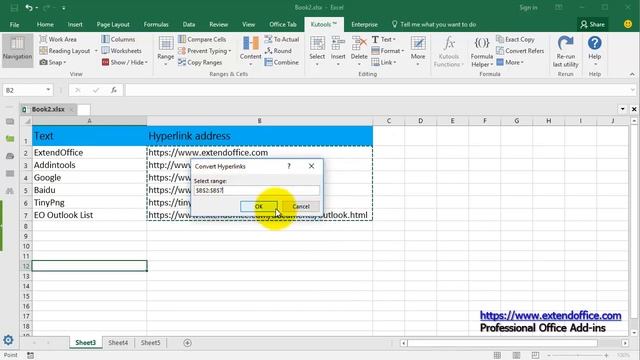The width and height of the screenshot is (640, 360).
Task: Collapse the ribbon with the chevron
Action: pos(632,74)
